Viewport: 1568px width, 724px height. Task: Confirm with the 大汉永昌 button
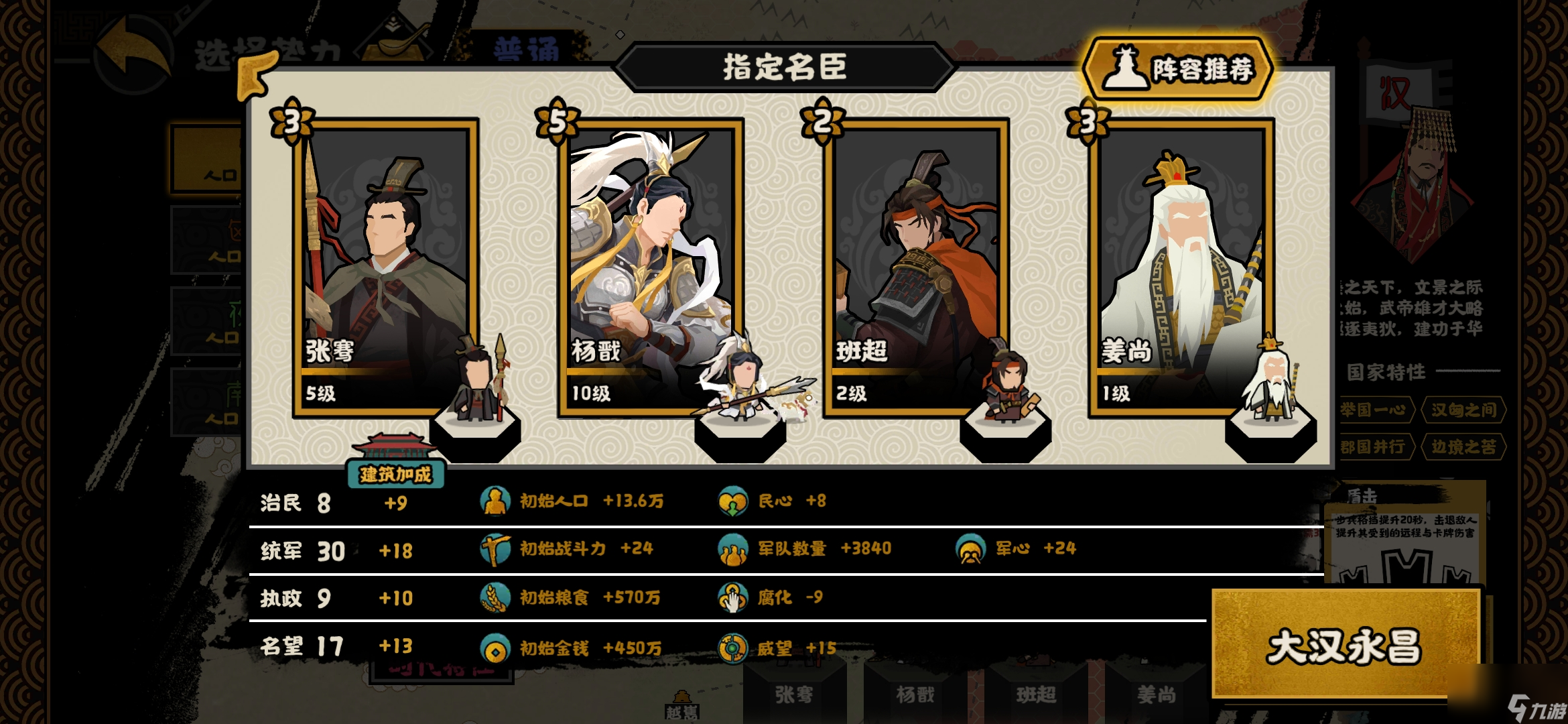point(1346,645)
